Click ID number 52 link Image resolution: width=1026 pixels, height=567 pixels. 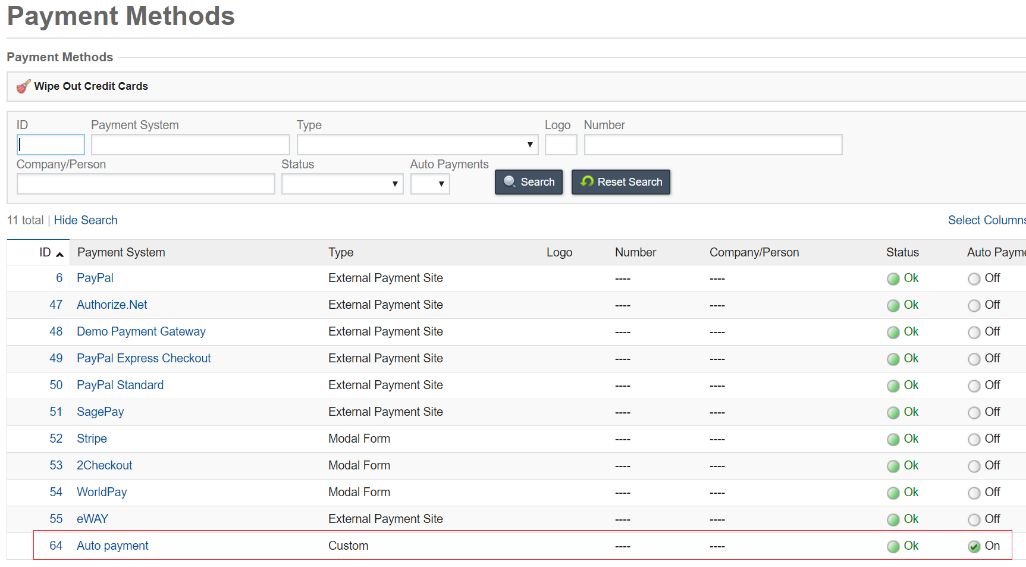(56, 439)
